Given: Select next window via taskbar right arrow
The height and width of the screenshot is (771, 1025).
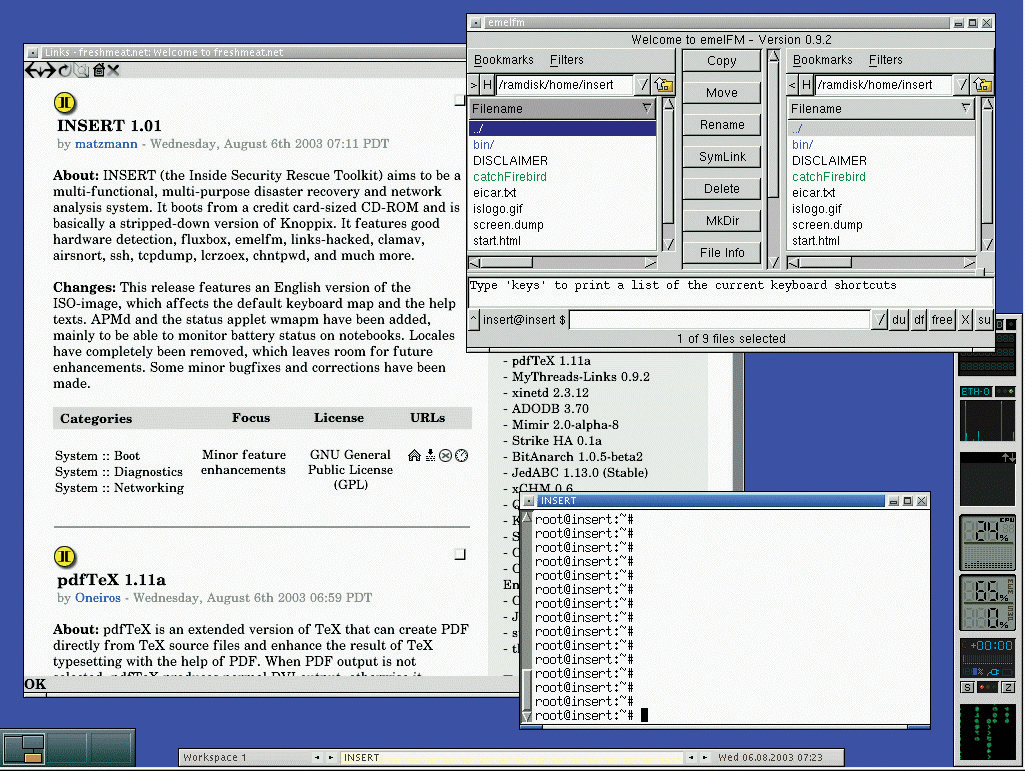Looking at the screenshot, I should [x=705, y=757].
